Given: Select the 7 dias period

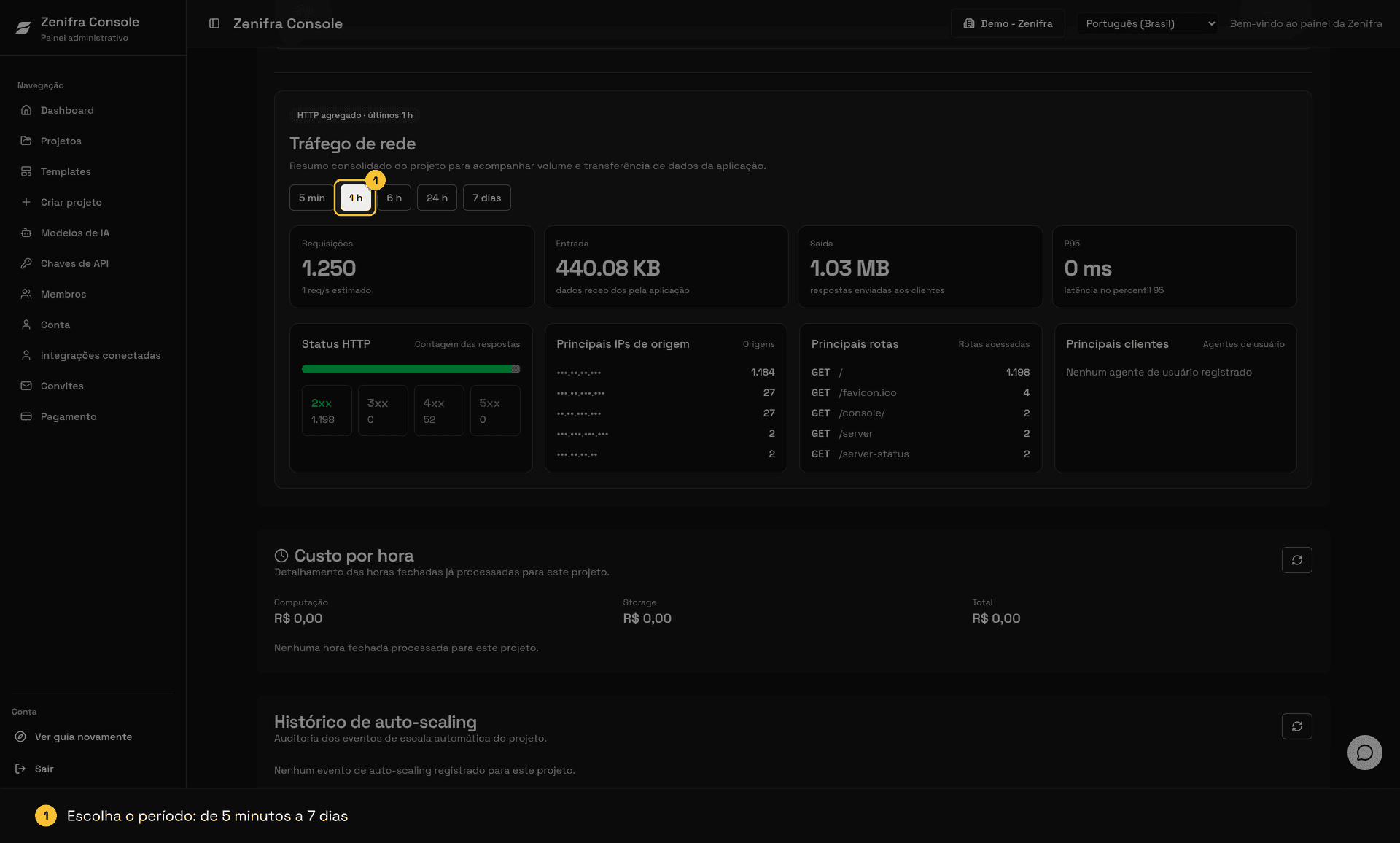Looking at the screenshot, I should click(486, 198).
